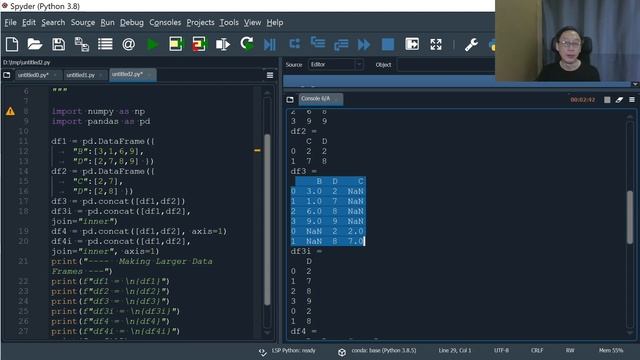This screenshot has height=360, width=640.
Task: Open file using the folder icon
Action: pyautogui.click(x=35, y=44)
